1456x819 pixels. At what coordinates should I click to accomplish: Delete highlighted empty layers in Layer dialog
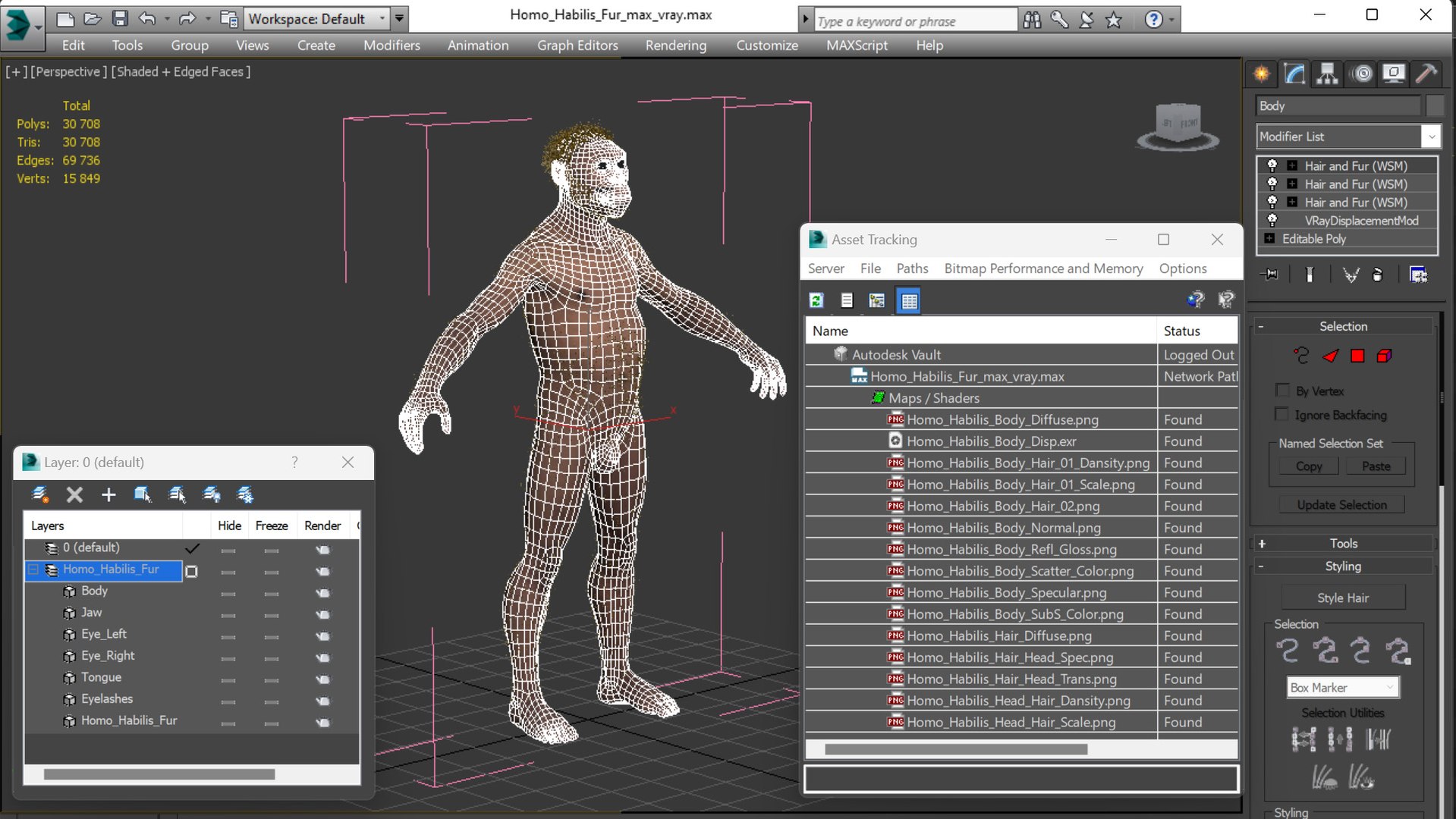[x=74, y=494]
